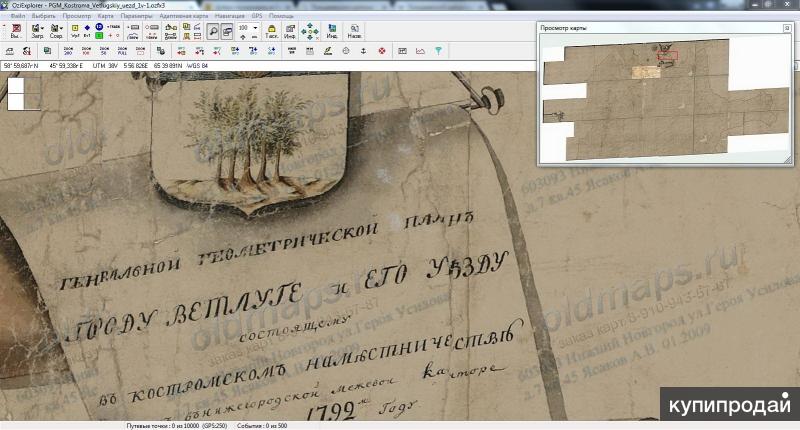Open the Загр. load dropdown button
The image size is (800, 430).
[37, 31]
